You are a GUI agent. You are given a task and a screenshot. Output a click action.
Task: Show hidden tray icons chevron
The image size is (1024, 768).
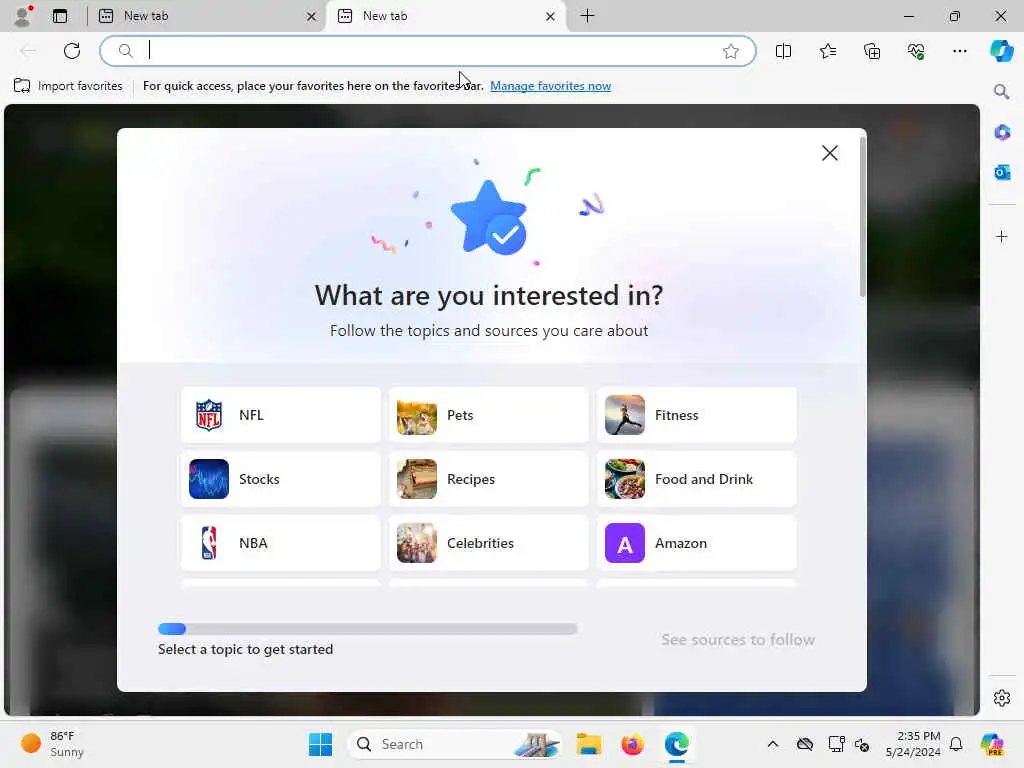[x=773, y=744]
